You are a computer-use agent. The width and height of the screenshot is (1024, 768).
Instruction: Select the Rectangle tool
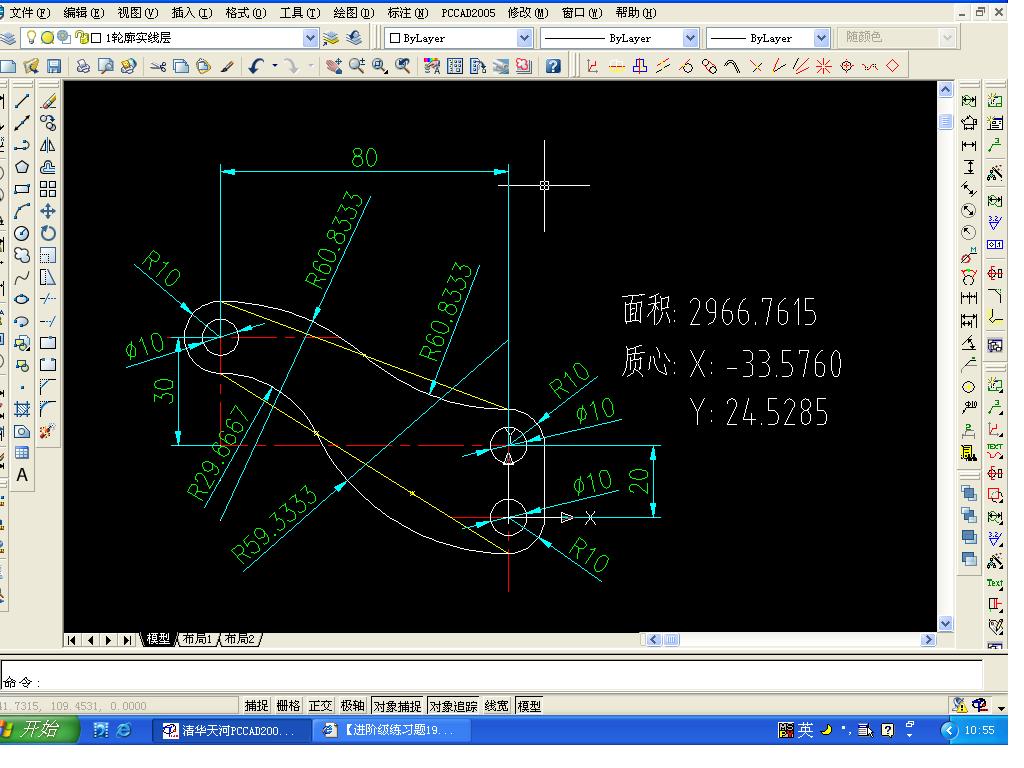click(22, 189)
